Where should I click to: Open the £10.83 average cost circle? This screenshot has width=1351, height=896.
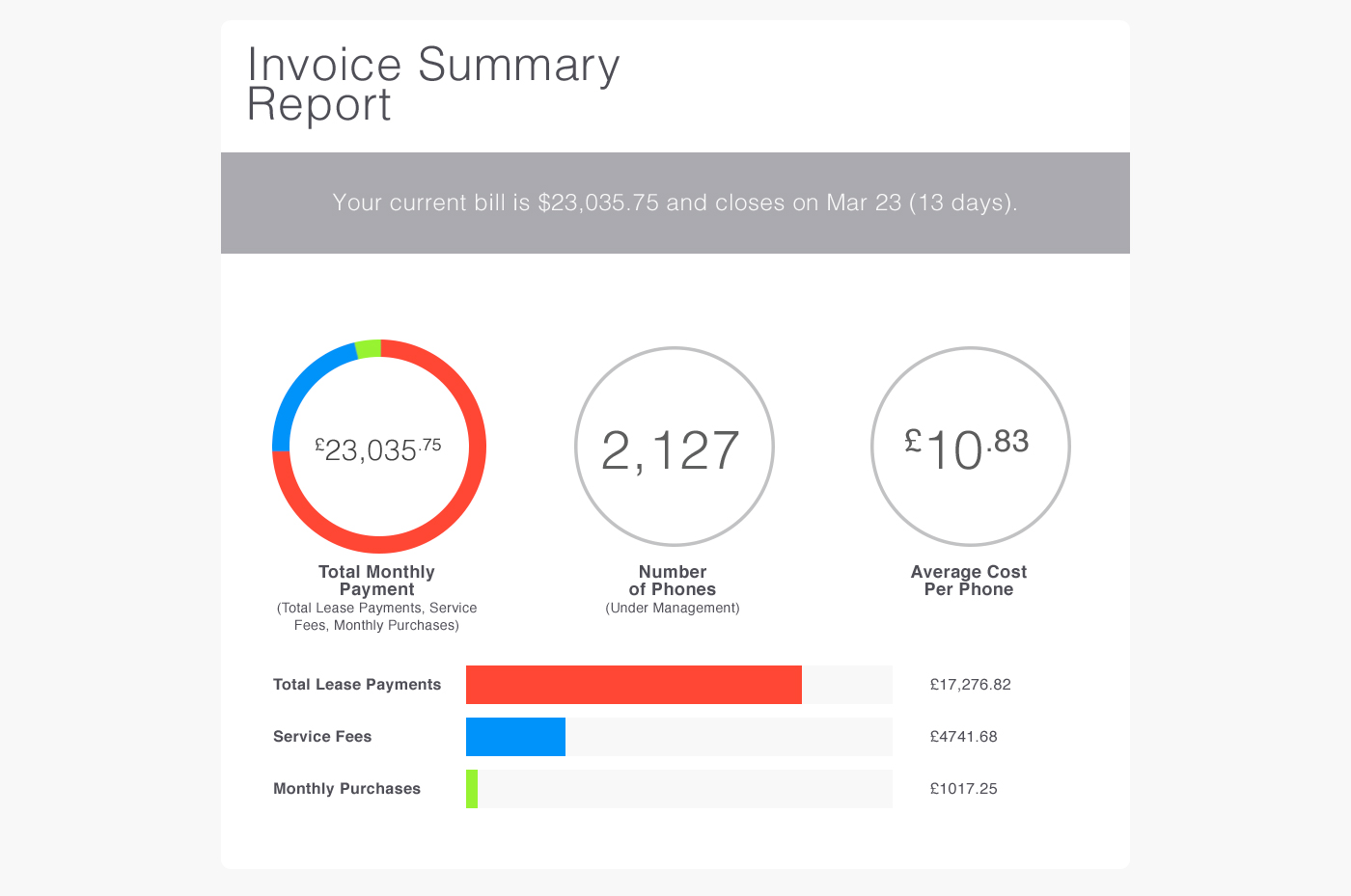tap(969, 448)
